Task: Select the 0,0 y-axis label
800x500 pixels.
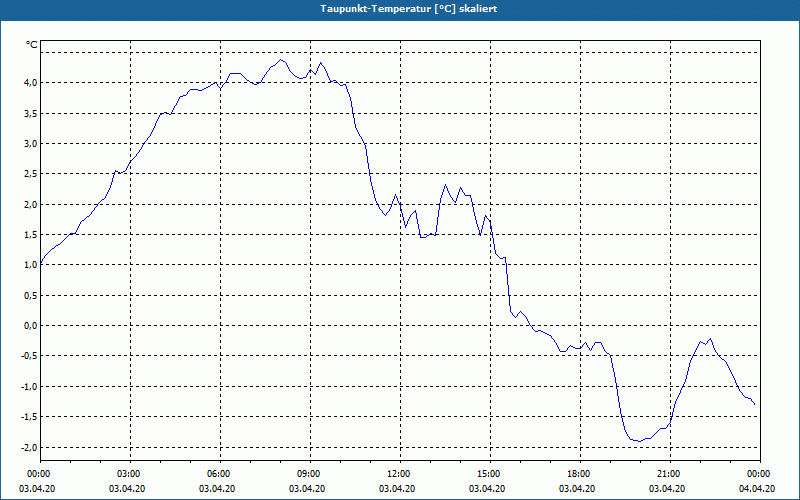Action: [31, 326]
